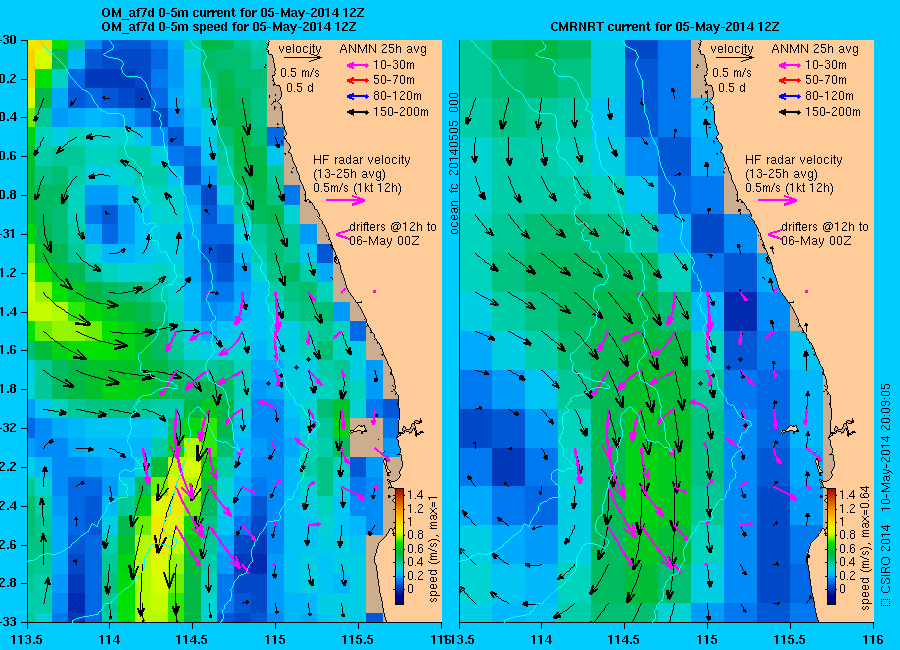Click the blue 80-120m arrow in right legend
This screenshot has height=650, width=900.
[790, 96]
